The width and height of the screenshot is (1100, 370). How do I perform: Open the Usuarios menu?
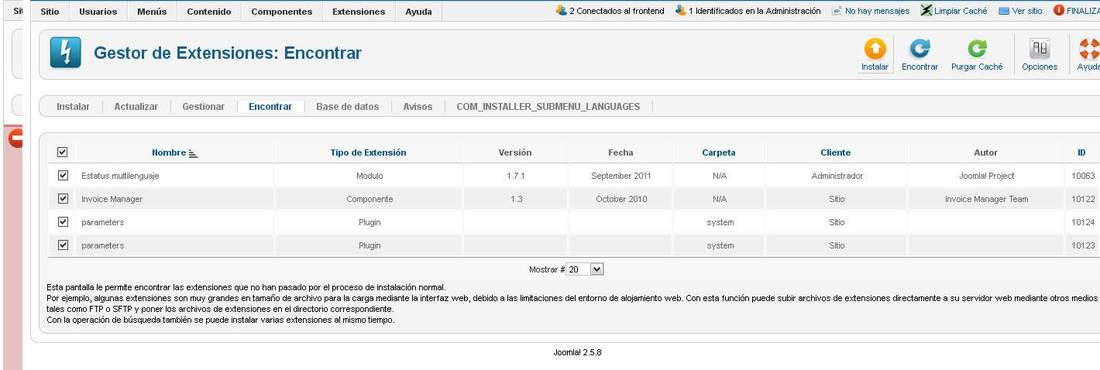(98, 12)
